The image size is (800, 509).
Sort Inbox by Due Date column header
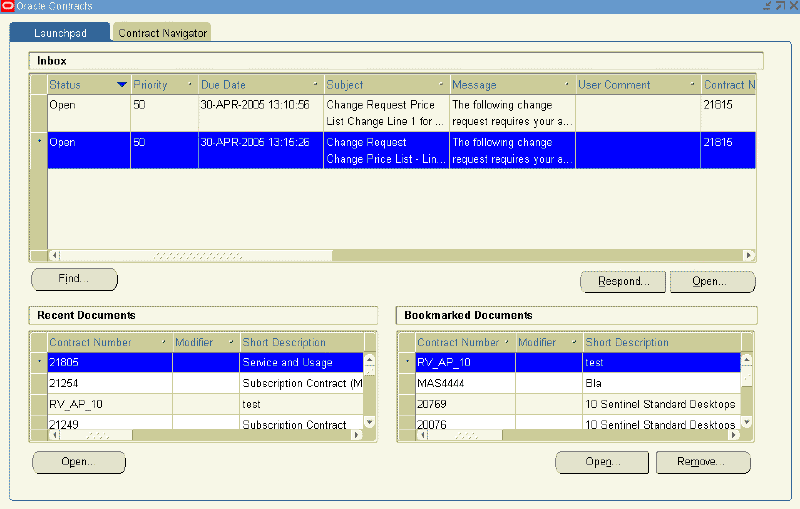pos(261,85)
